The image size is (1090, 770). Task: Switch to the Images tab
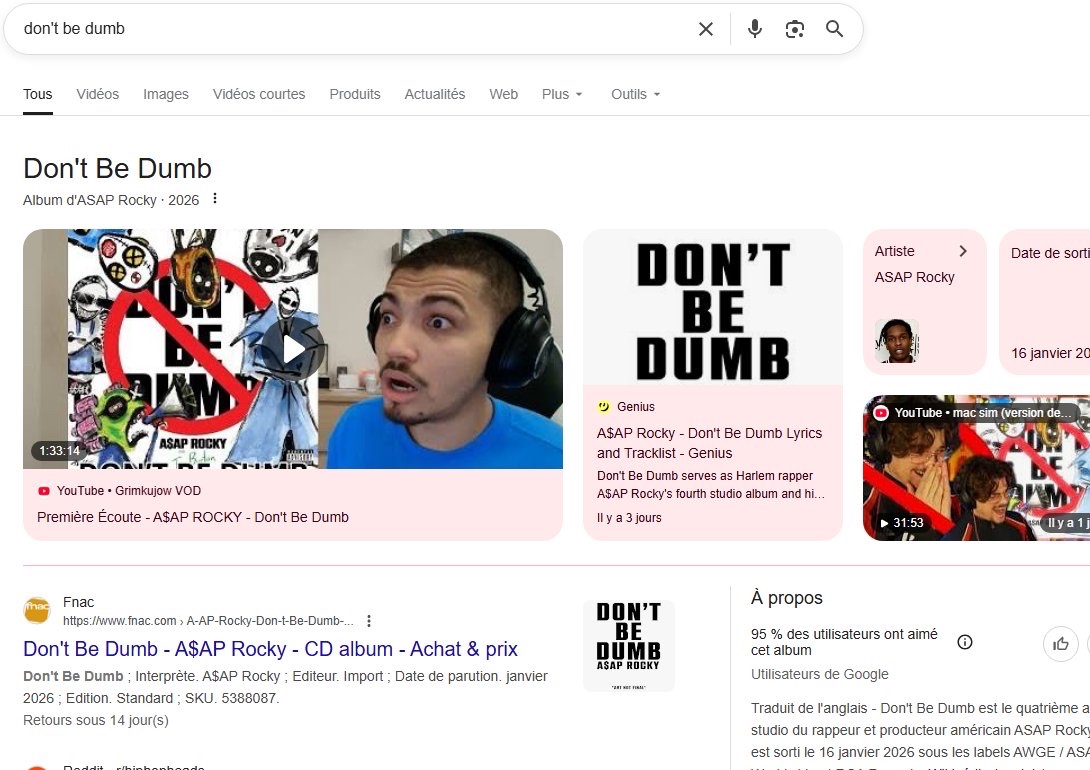point(165,95)
